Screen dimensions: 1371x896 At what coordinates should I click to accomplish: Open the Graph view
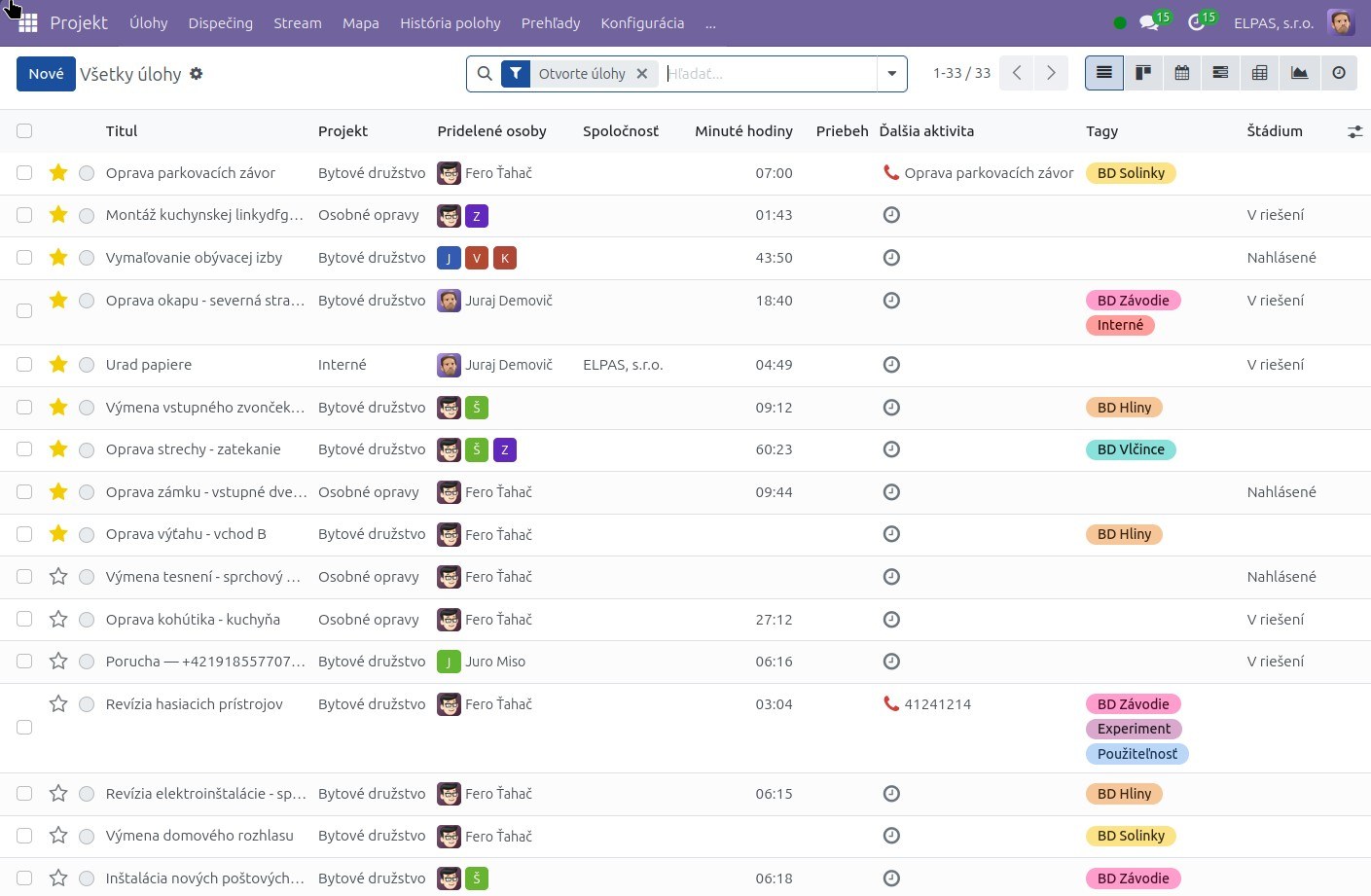[1299, 73]
